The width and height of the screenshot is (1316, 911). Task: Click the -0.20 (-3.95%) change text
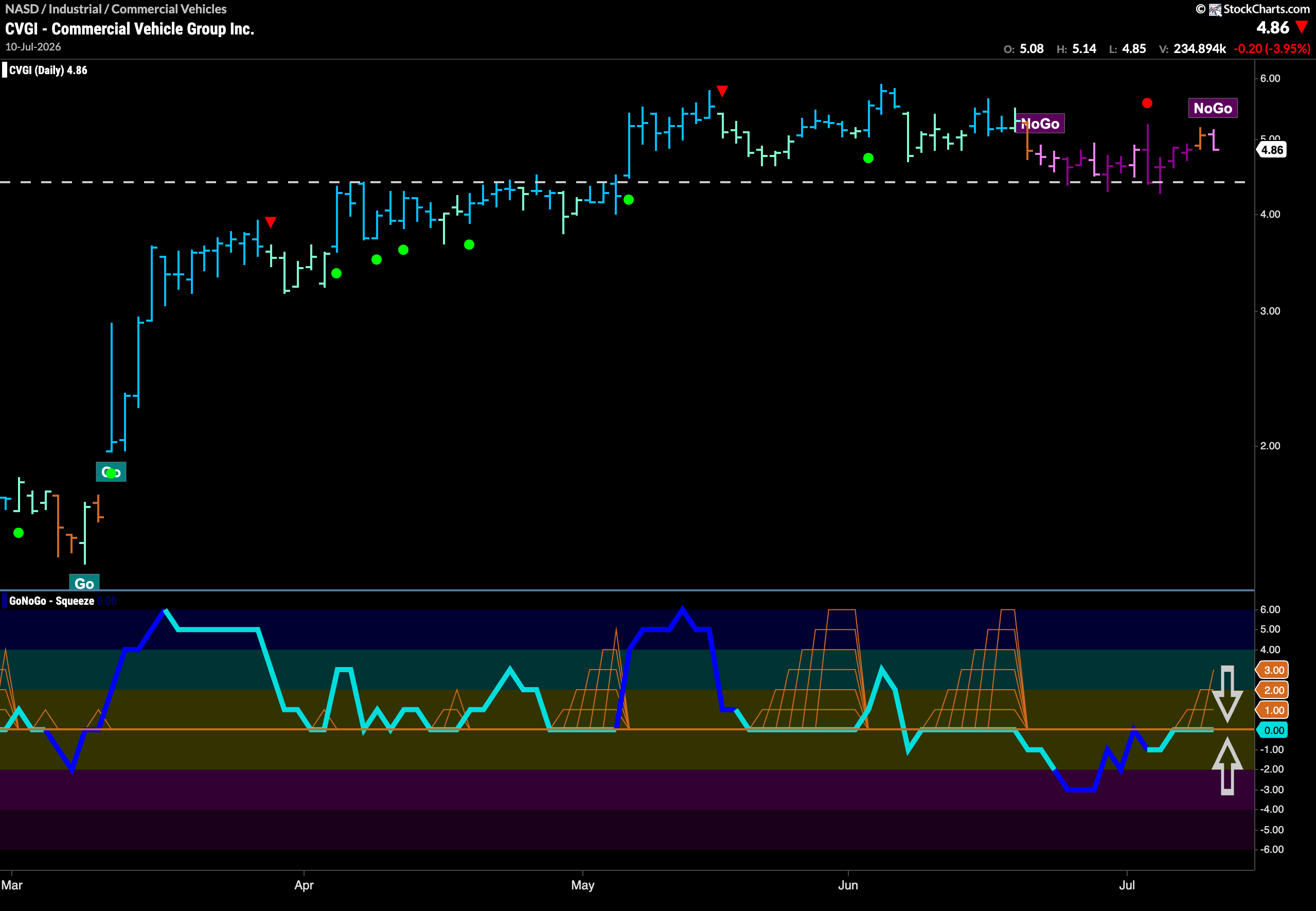click(1272, 48)
